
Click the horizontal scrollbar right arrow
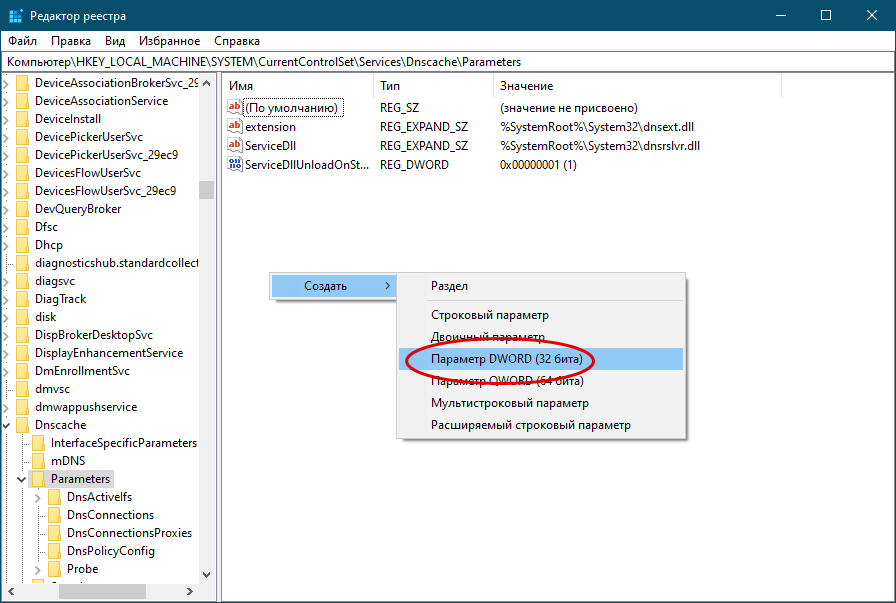190,592
